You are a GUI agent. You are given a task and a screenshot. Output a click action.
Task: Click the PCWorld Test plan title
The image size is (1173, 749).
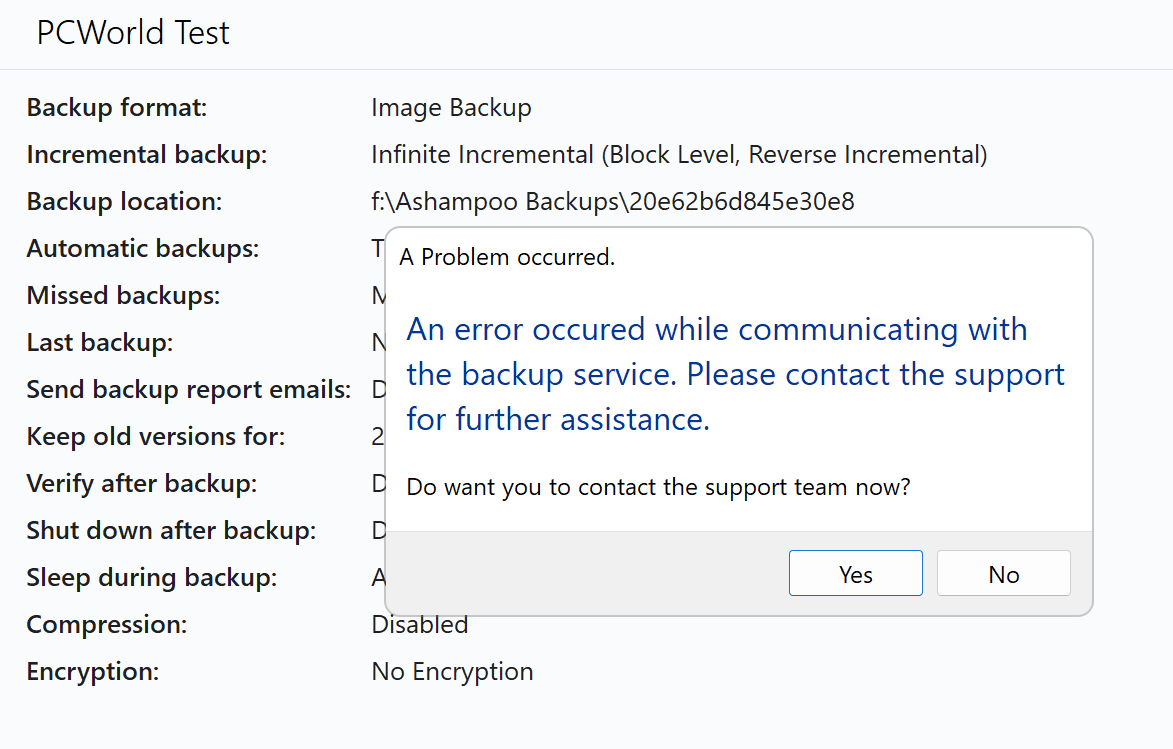(133, 33)
